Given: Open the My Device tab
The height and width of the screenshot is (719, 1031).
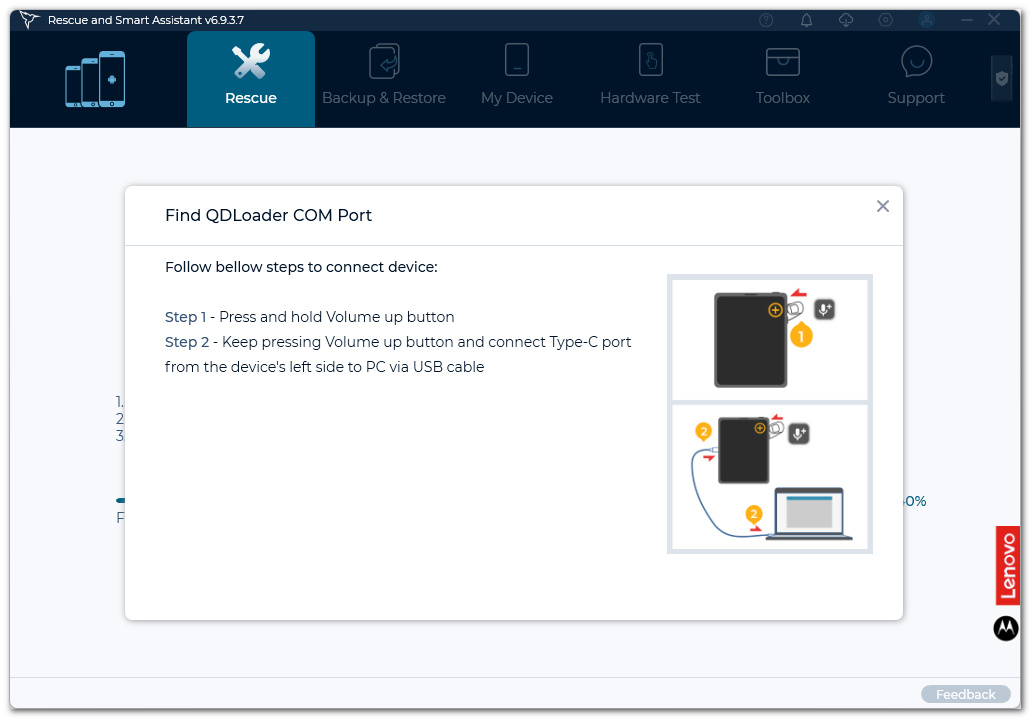Looking at the screenshot, I should 517,79.
